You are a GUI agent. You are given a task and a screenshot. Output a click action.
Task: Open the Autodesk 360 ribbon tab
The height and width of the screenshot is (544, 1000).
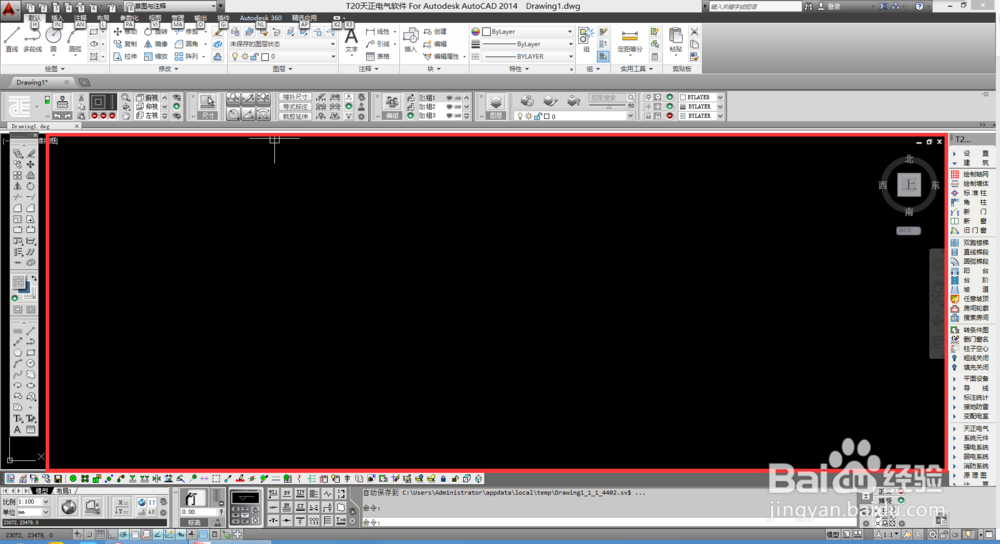coord(260,18)
